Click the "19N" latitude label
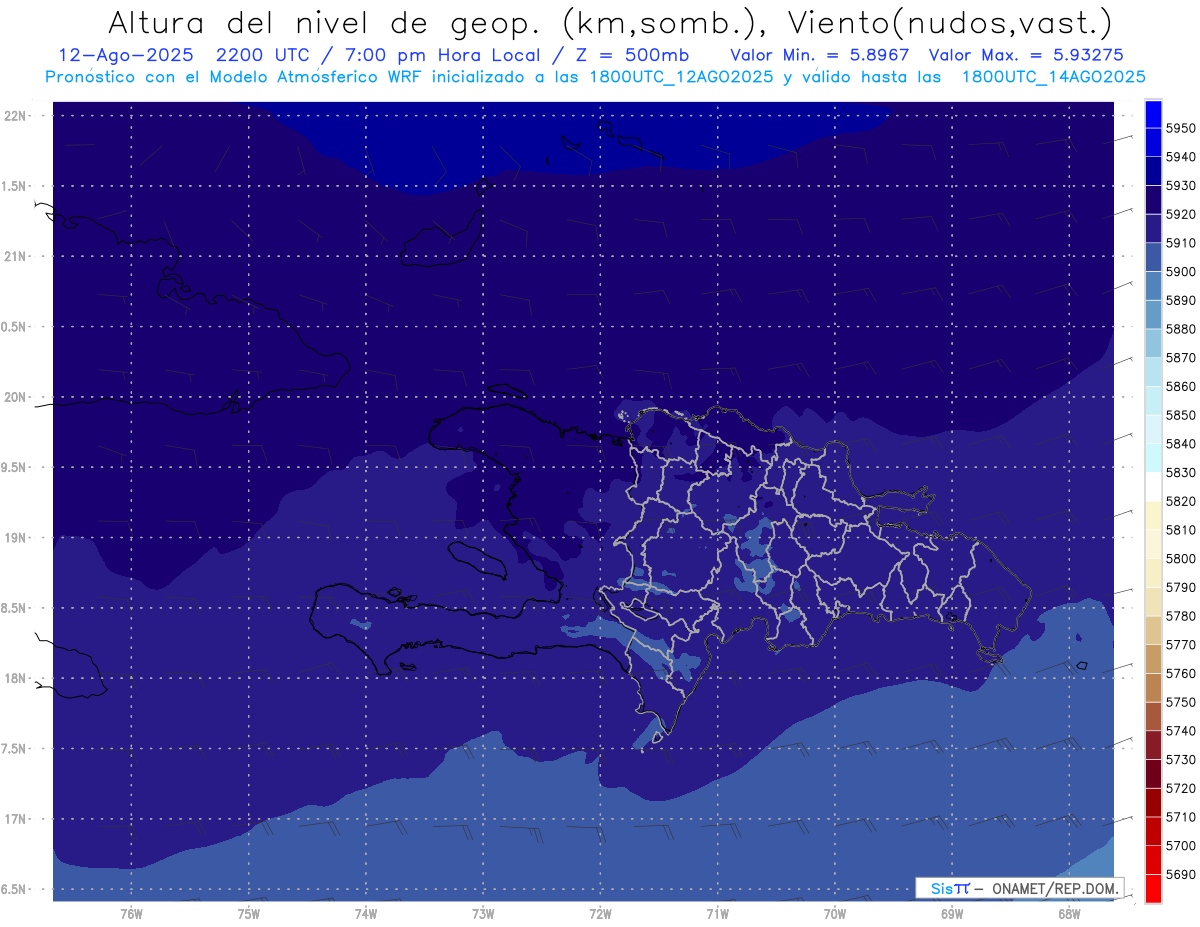 (15, 537)
